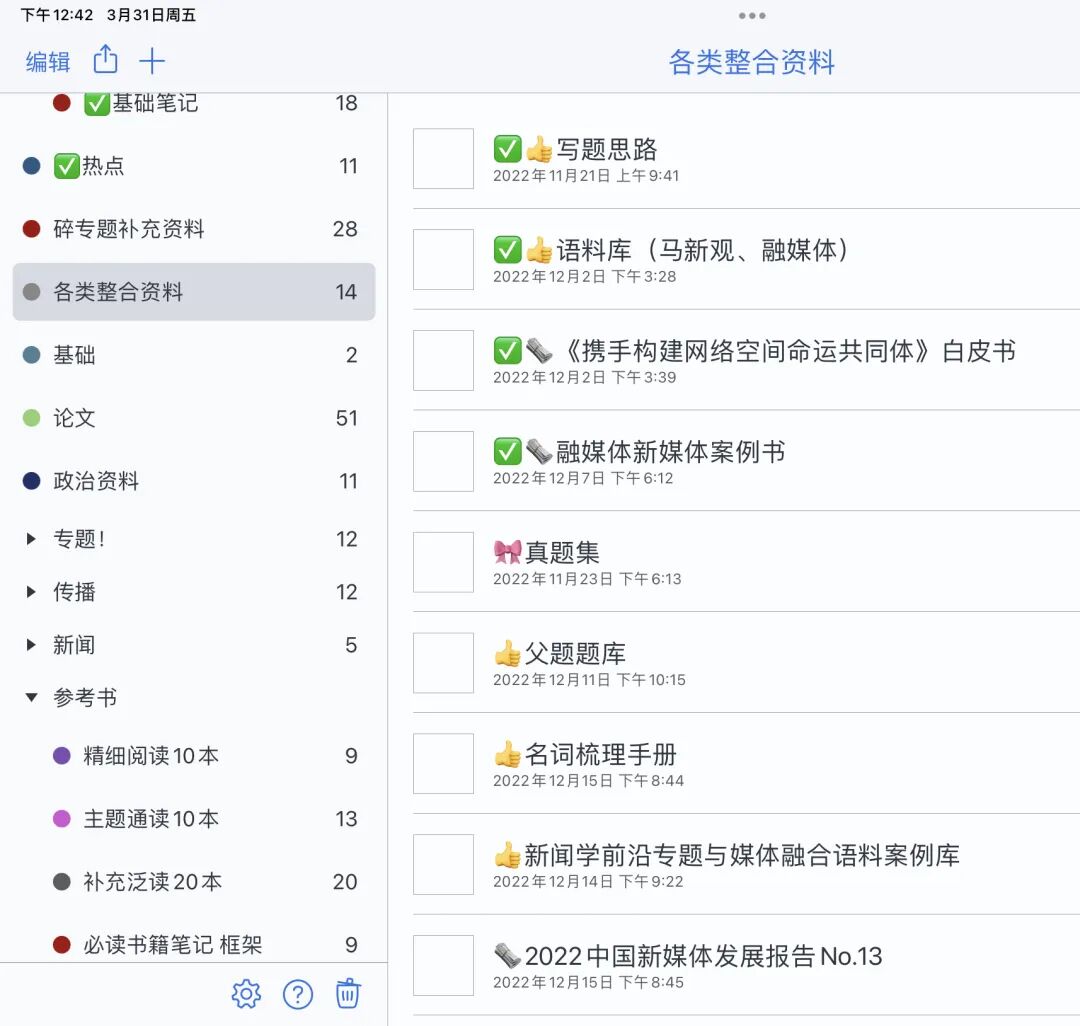Tick the checkbox of 真题集 note
Viewport: 1080px width, 1026px height.
[x=443, y=562]
